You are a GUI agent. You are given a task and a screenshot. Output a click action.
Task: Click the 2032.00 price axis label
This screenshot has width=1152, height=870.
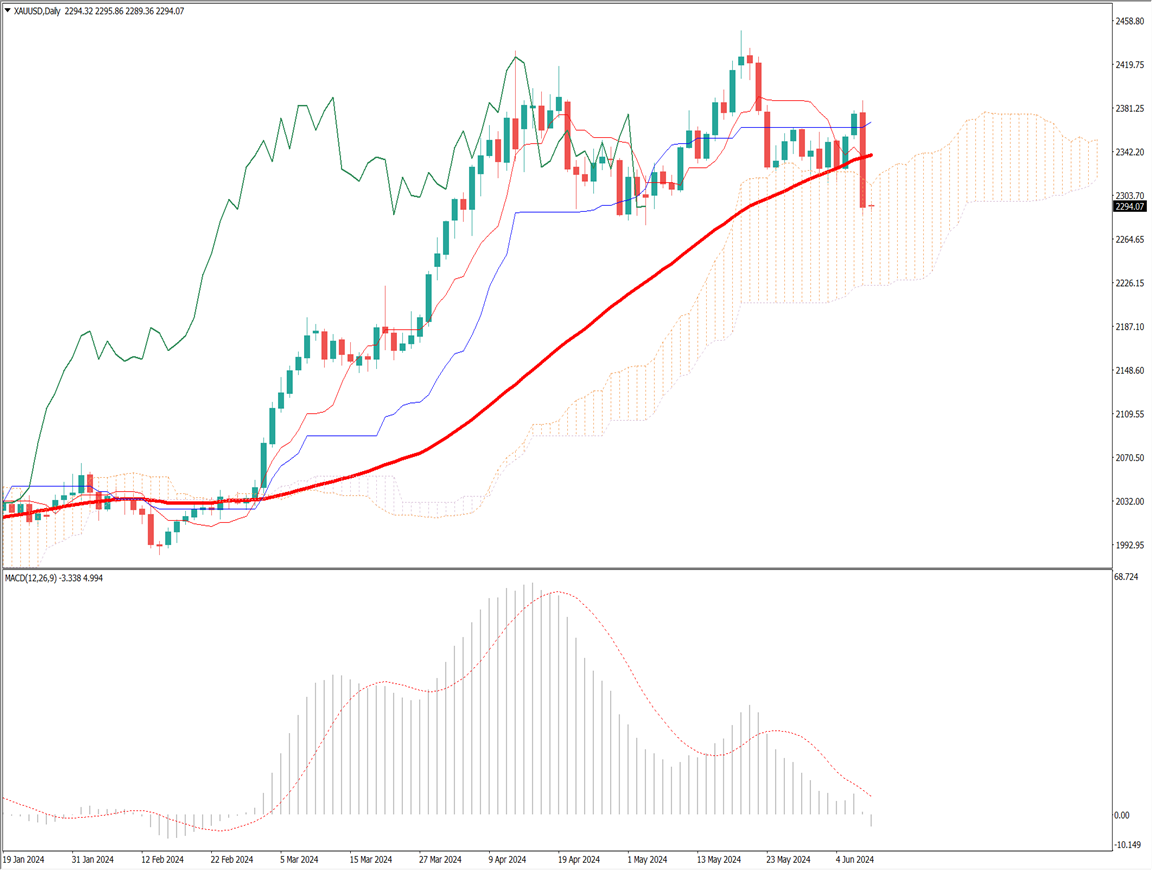pos(1130,502)
